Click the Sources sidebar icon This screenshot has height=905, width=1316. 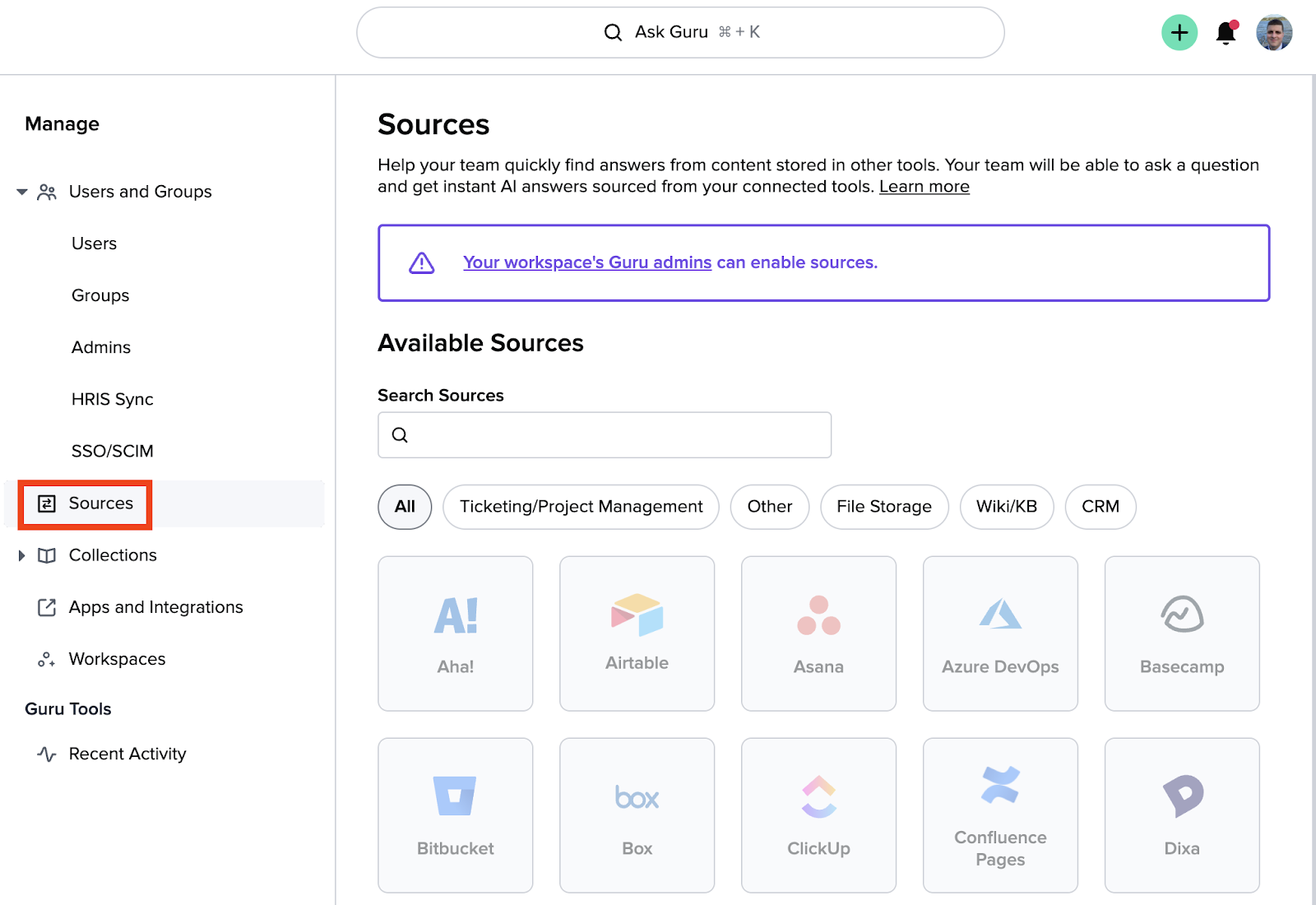pyautogui.click(x=47, y=504)
